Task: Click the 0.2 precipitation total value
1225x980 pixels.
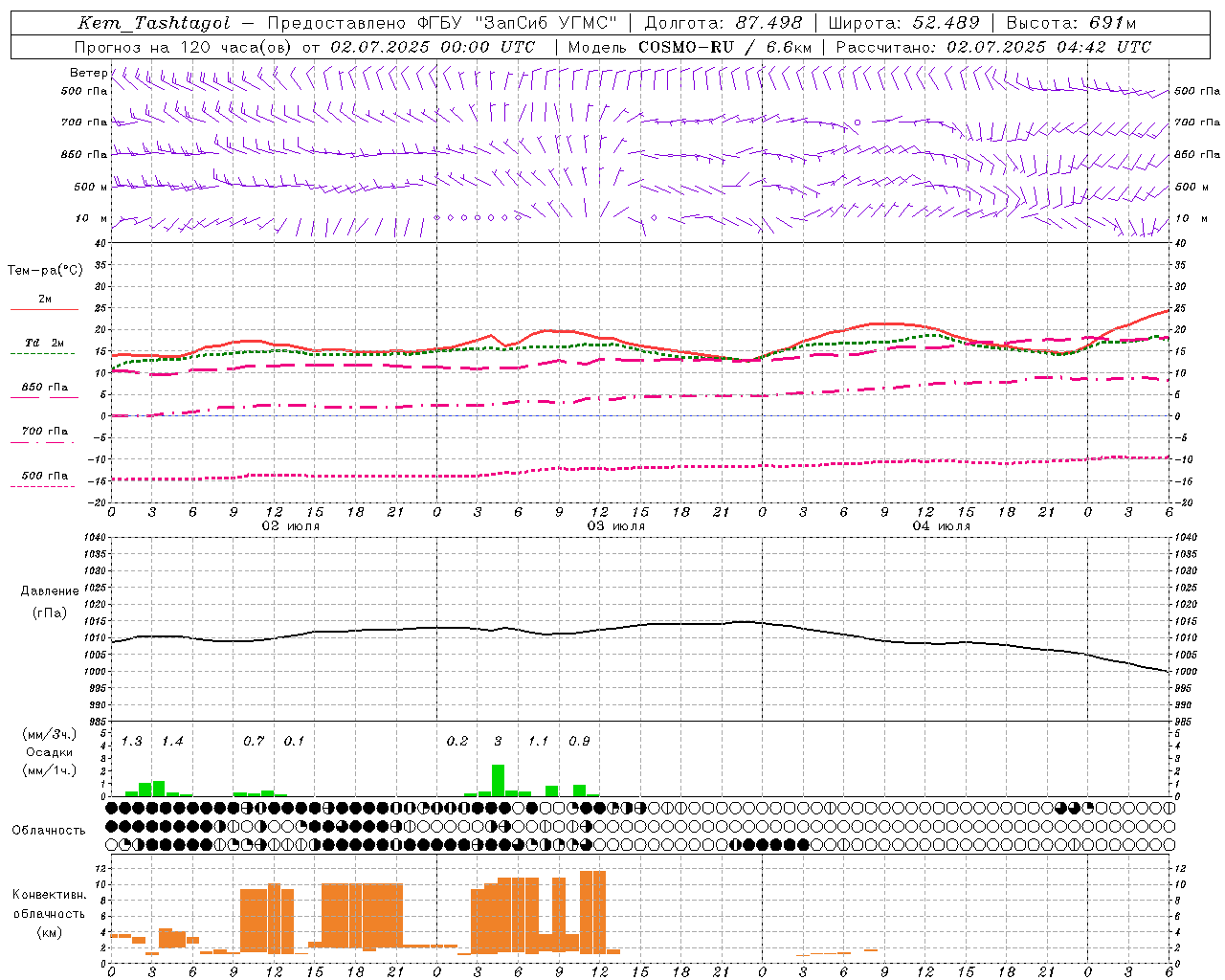Action: click(457, 742)
